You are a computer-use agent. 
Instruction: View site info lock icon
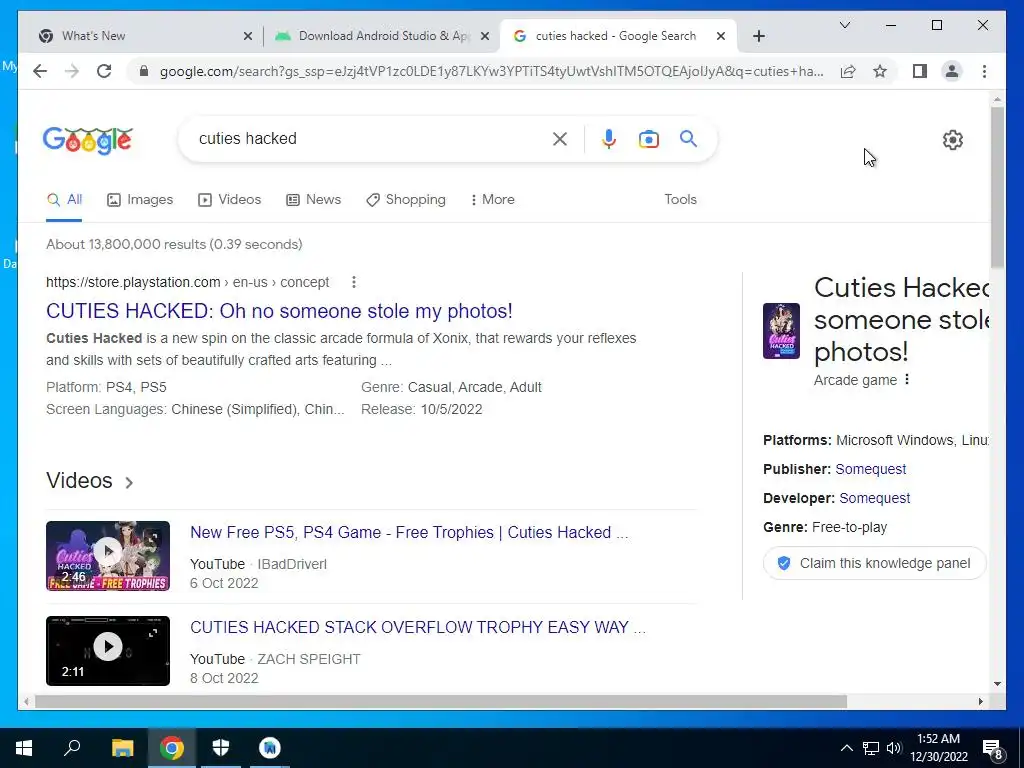[x=144, y=71]
